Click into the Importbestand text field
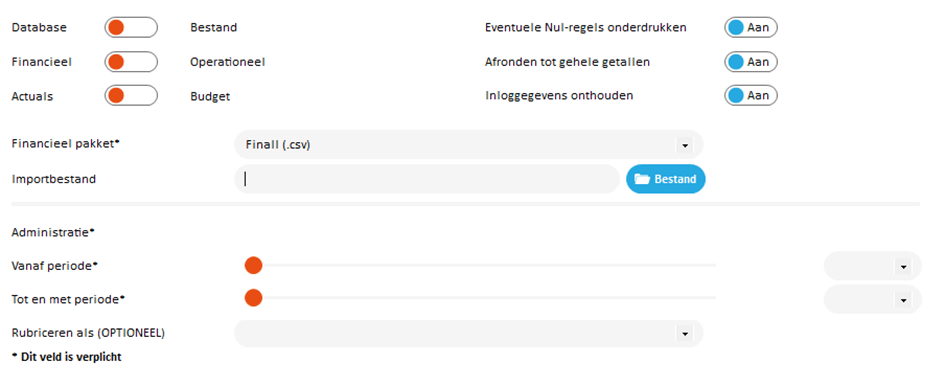945x386 pixels. click(x=427, y=179)
